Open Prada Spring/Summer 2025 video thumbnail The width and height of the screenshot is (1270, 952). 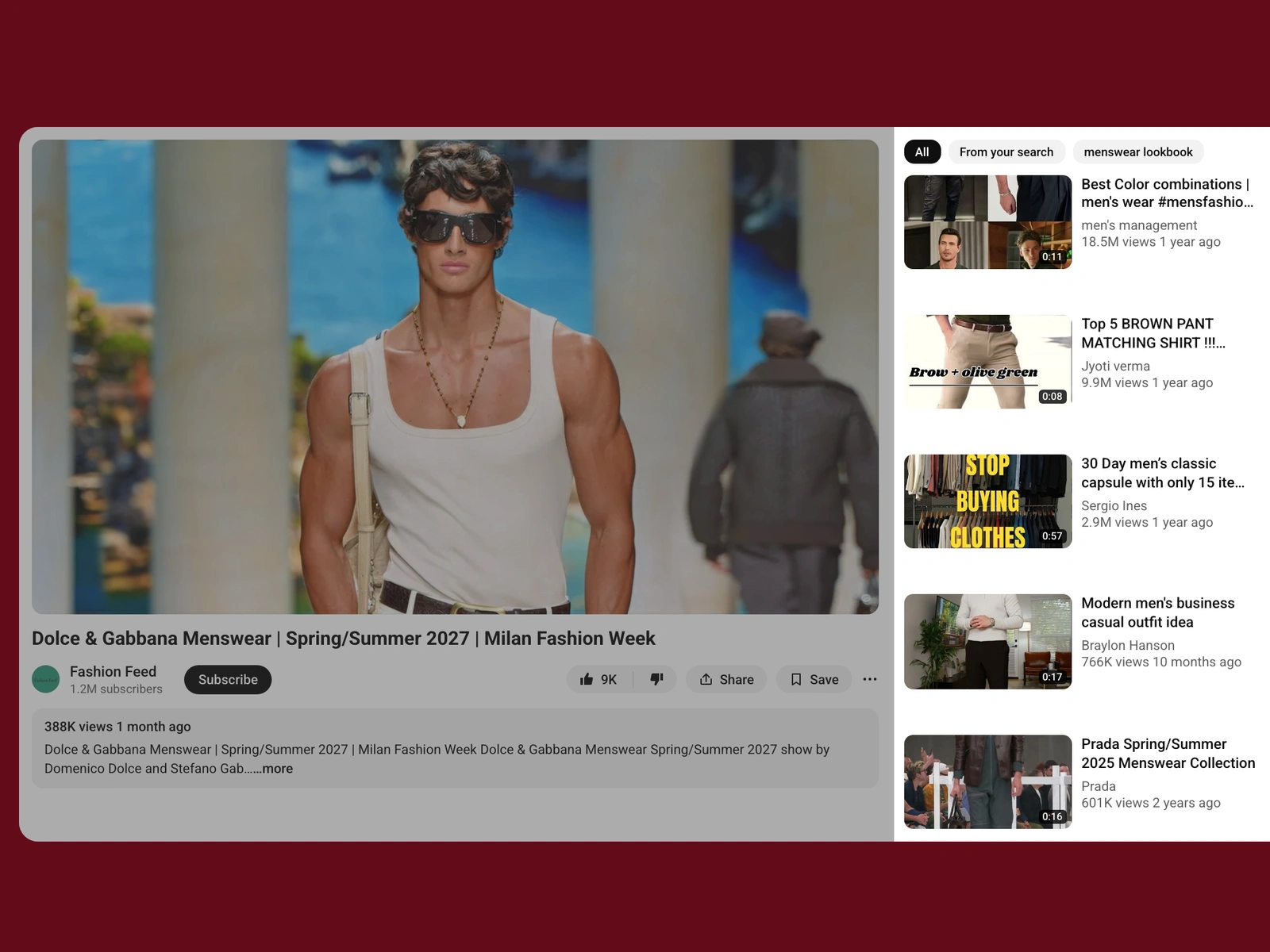[x=988, y=781]
